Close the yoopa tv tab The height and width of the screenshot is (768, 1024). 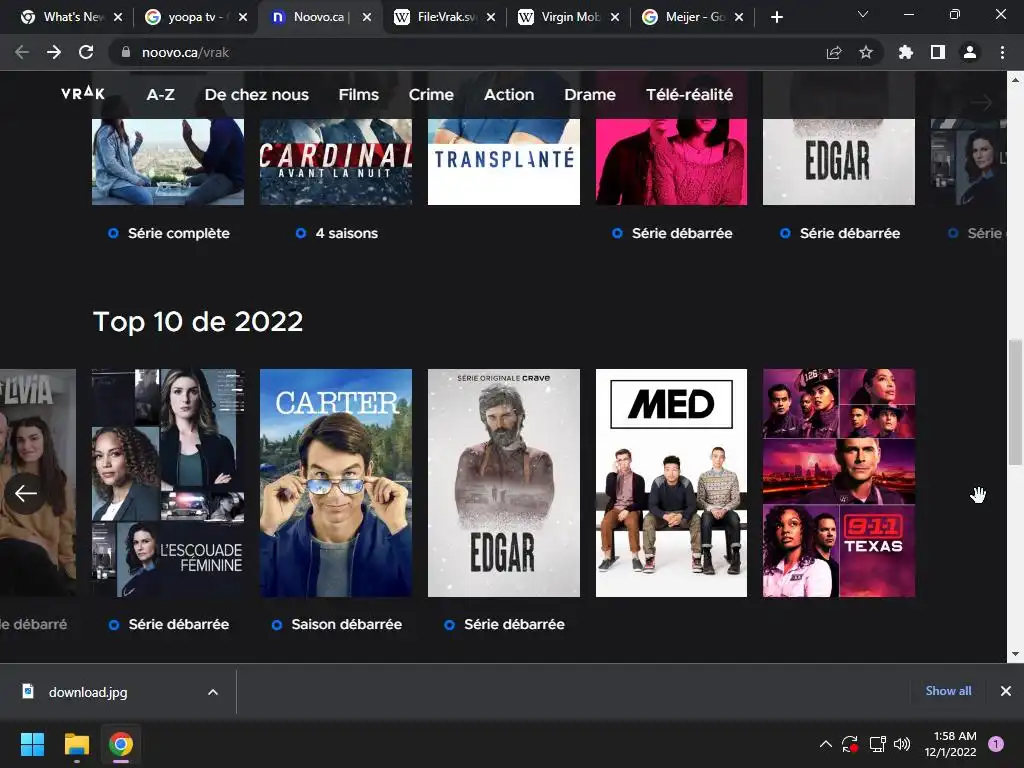[x=243, y=17]
